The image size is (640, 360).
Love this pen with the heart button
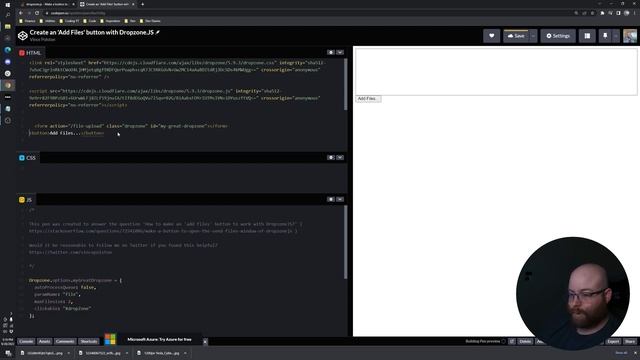click(x=491, y=36)
